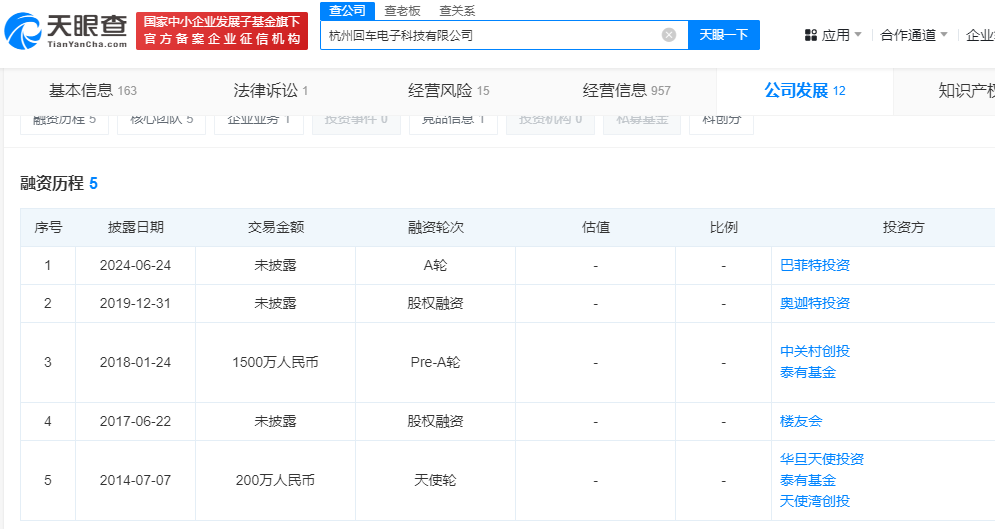Clear the search box with the X icon
This screenshot has width=995, height=529.
669,35
